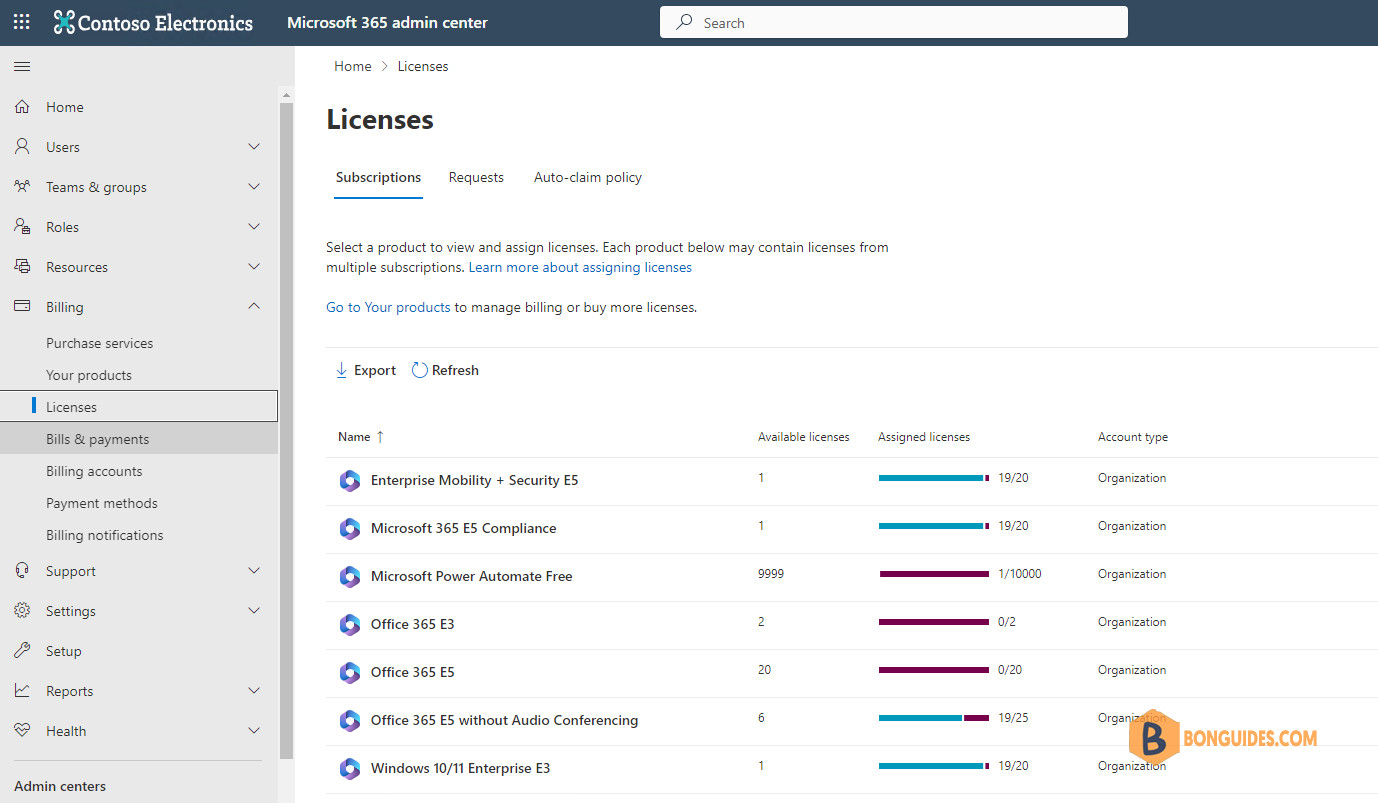Image resolution: width=1378 pixels, height=803 pixels.
Task: Click the Office 365 E3 product icon
Action: click(349, 625)
